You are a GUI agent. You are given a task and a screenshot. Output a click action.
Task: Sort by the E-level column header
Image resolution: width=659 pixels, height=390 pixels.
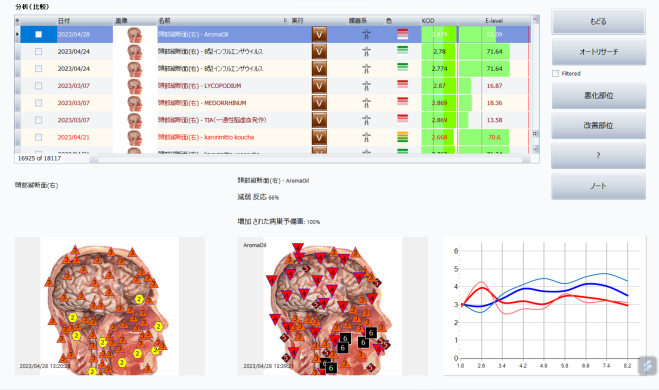point(494,20)
